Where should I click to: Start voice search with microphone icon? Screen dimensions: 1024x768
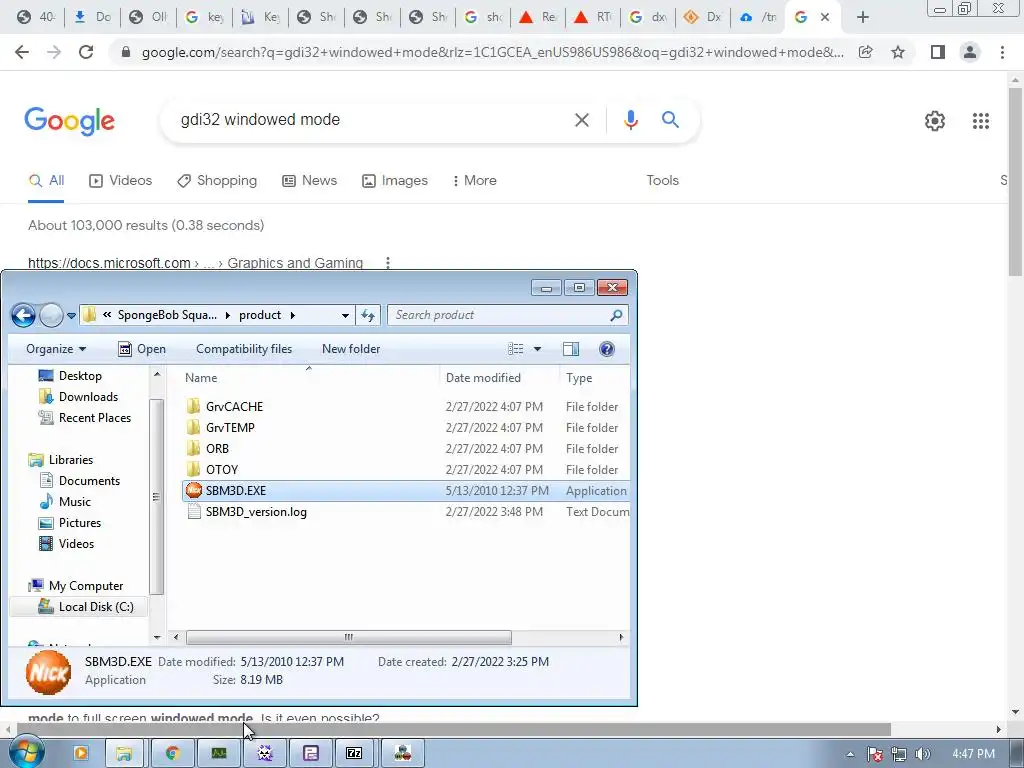[x=630, y=120]
